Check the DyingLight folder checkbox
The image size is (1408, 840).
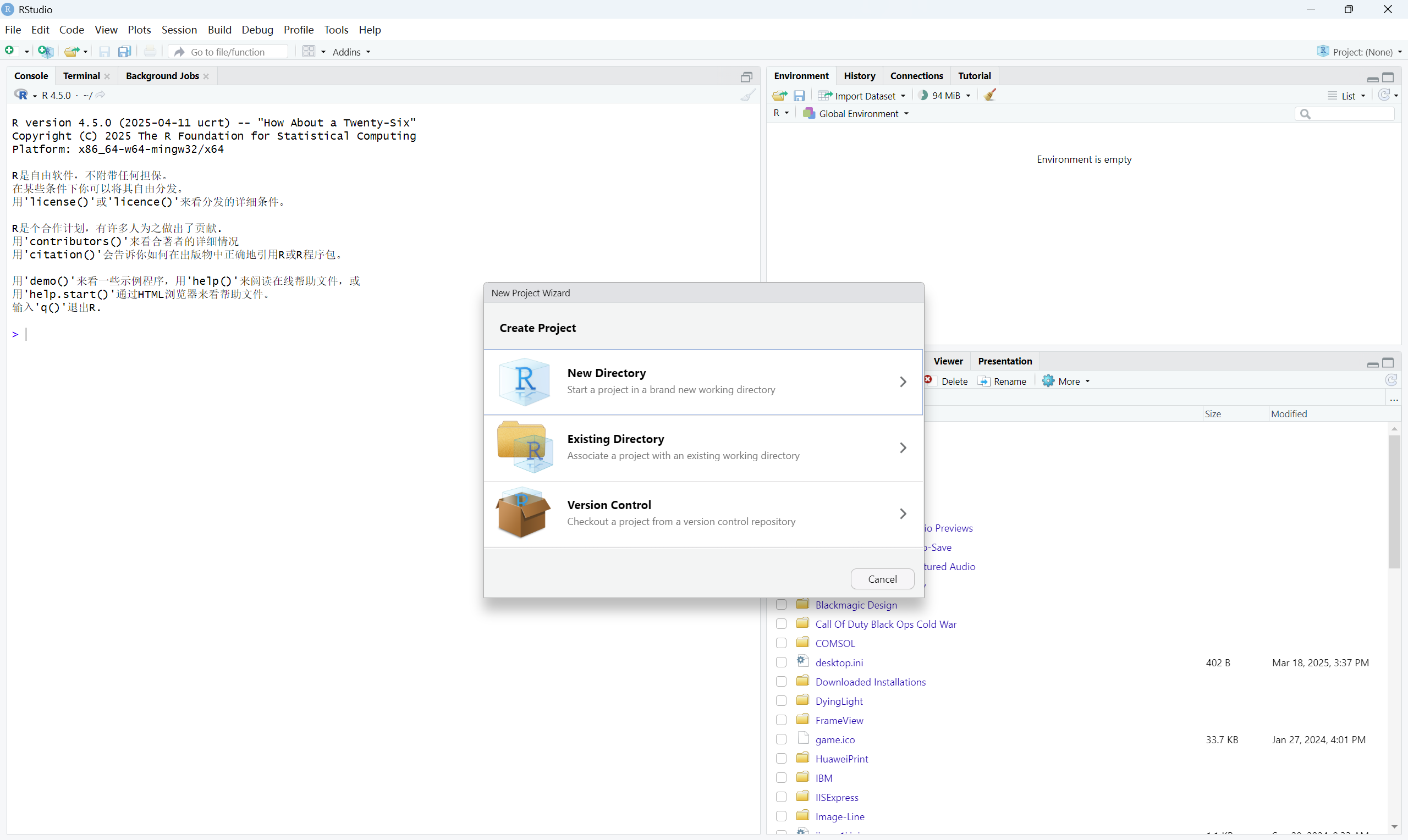(782, 701)
